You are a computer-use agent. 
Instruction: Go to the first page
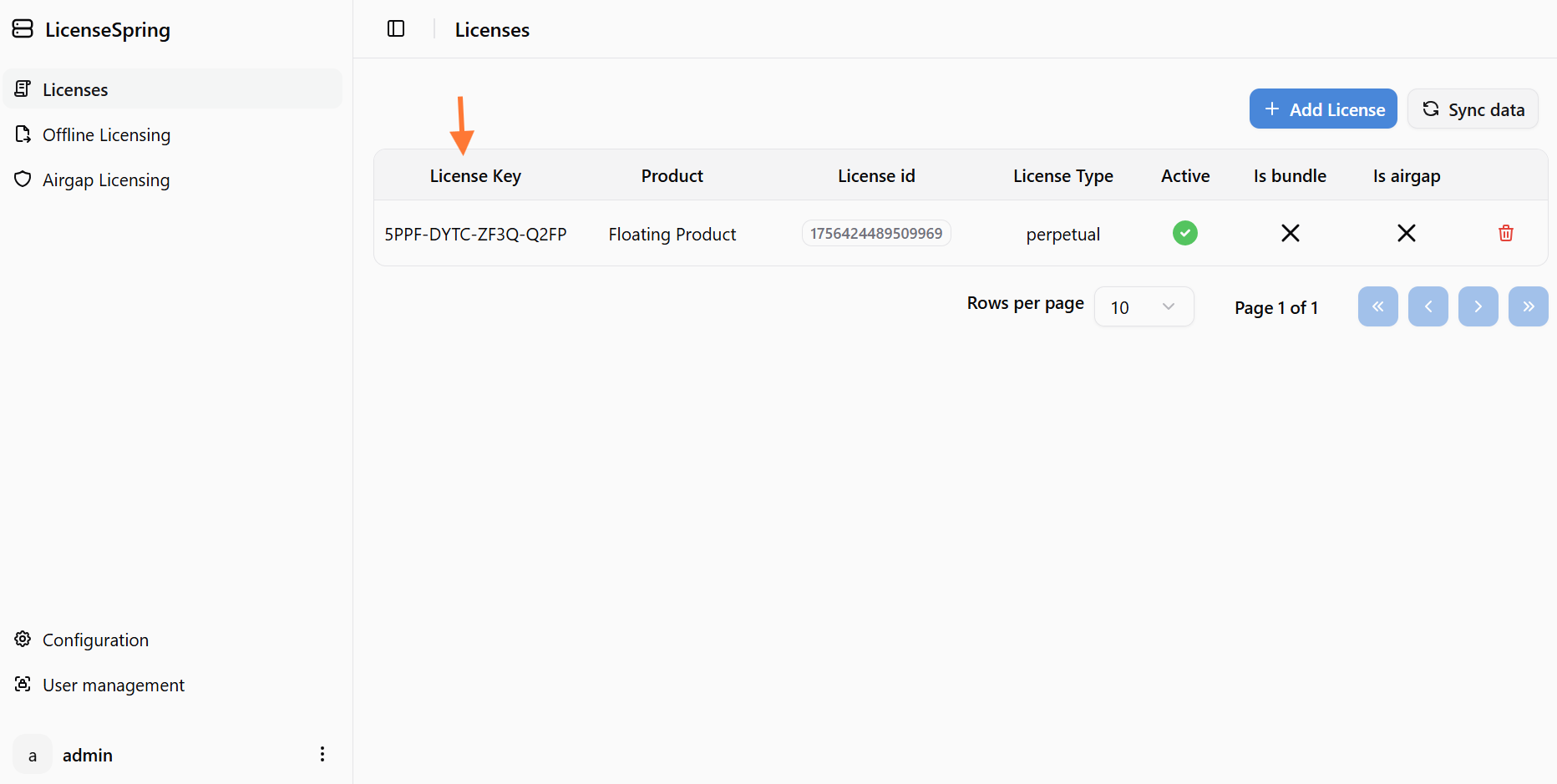pyautogui.click(x=1377, y=306)
